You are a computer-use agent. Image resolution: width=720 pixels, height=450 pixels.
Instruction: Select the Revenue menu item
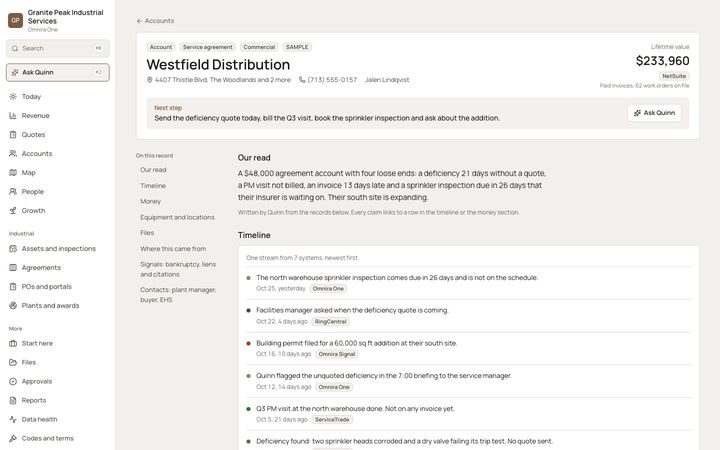point(58,116)
